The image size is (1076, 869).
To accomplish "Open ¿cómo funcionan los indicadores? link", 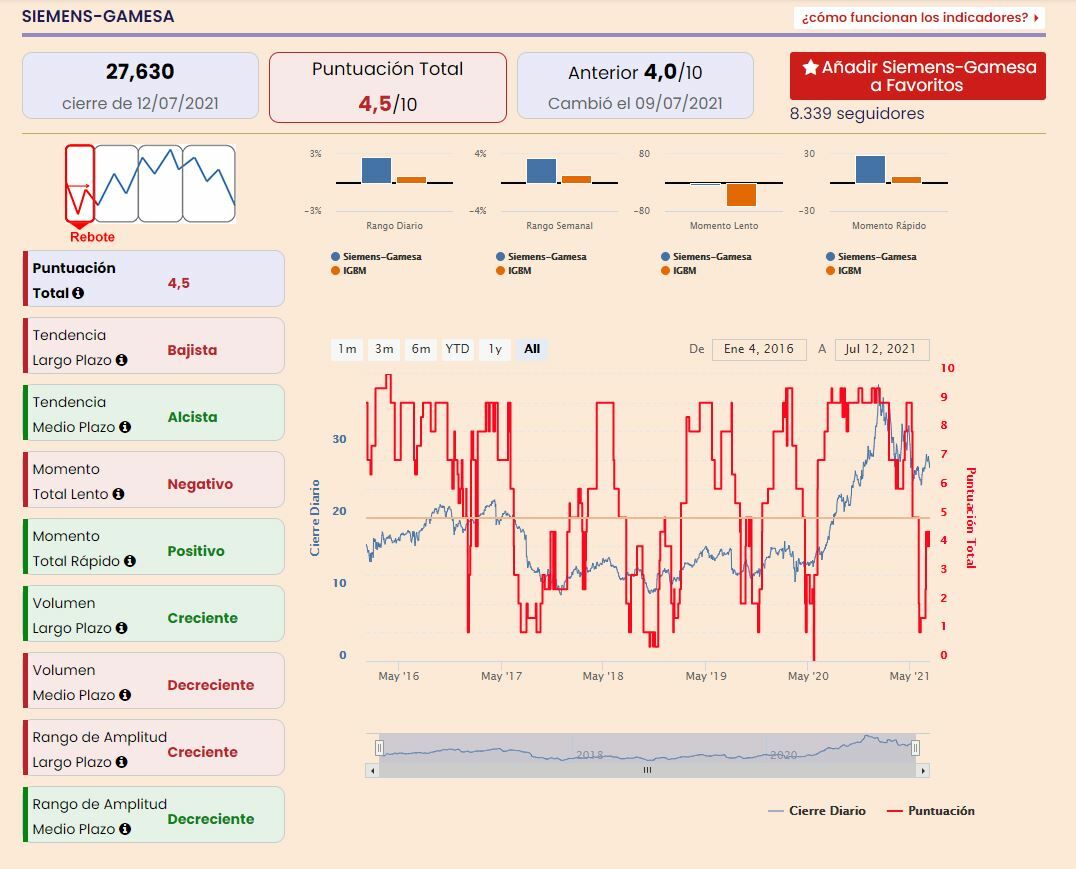I will [919, 17].
